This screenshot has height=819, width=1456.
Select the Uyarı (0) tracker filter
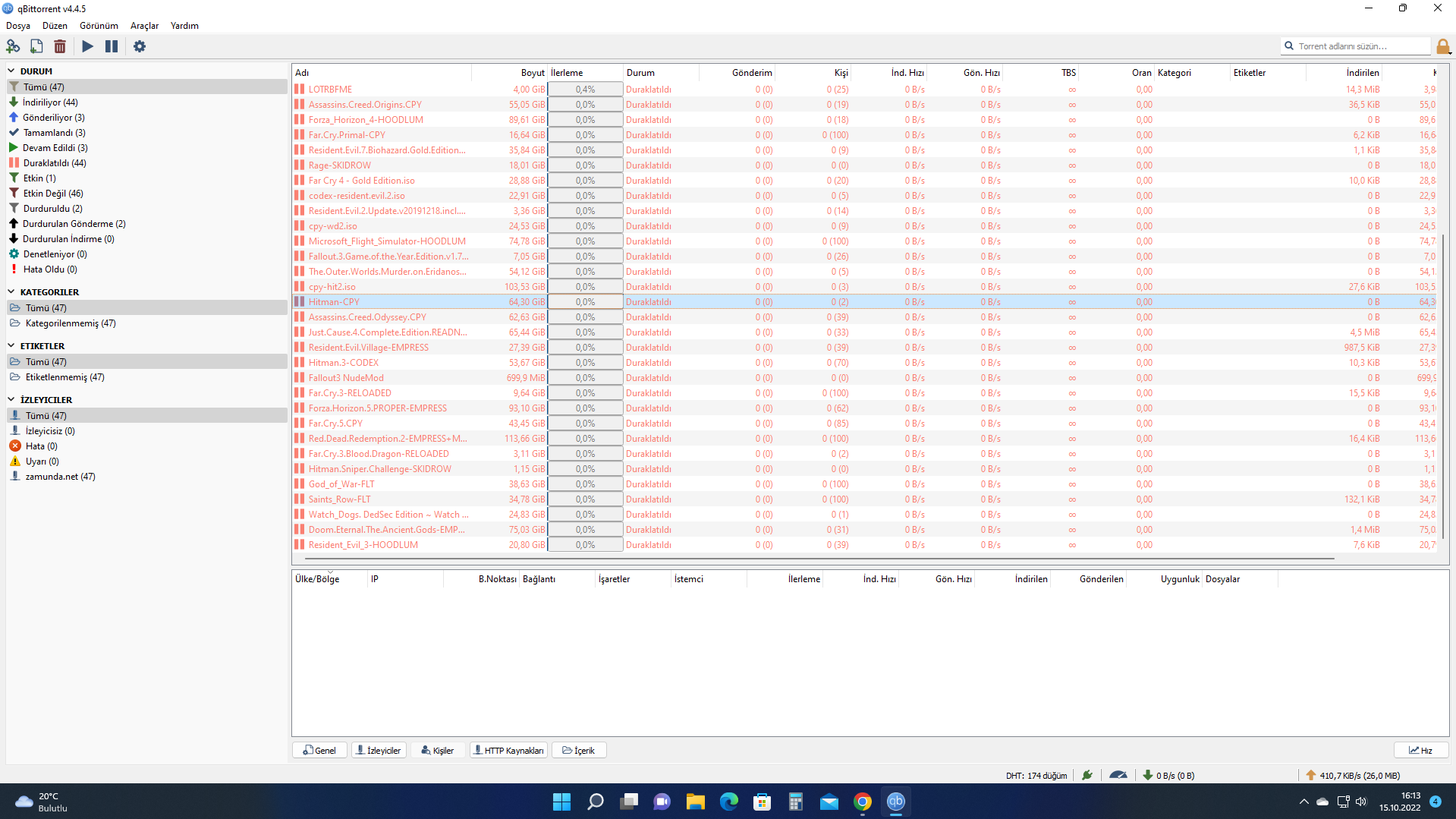tap(147, 461)
